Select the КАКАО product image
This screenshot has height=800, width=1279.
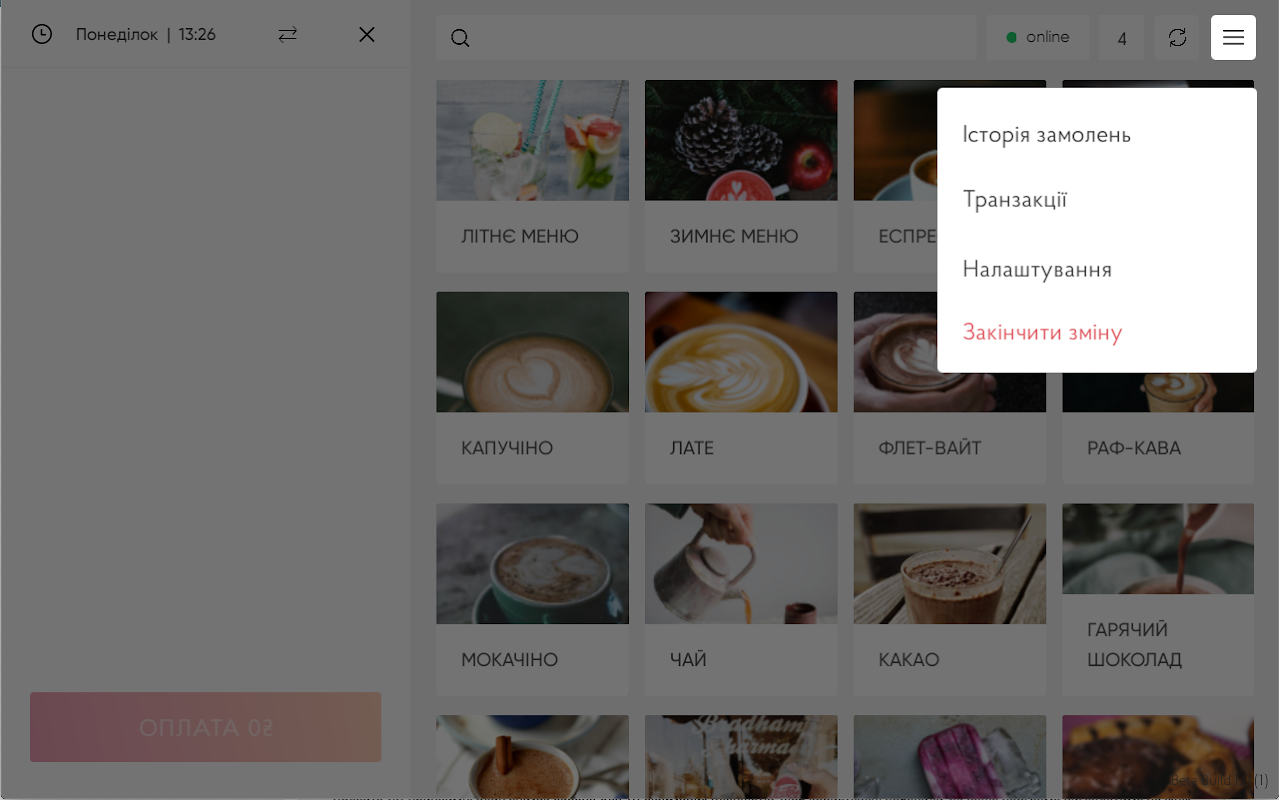tap(949, 564)
